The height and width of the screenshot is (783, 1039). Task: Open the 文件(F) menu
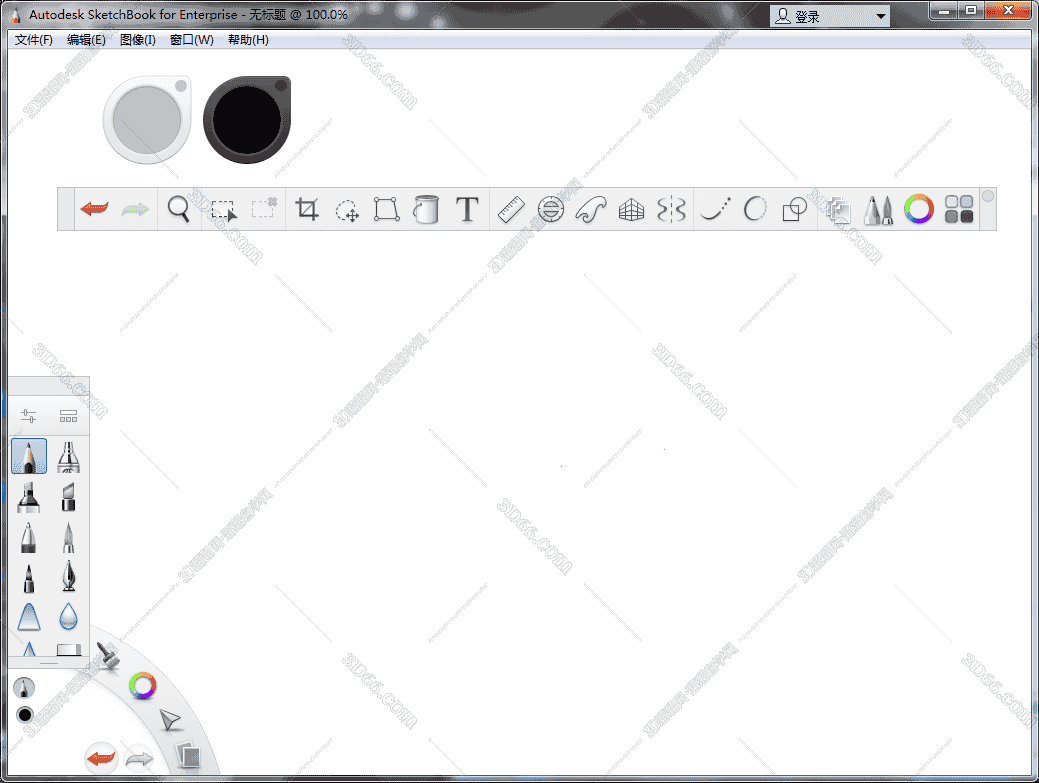[x=33, y=40]
